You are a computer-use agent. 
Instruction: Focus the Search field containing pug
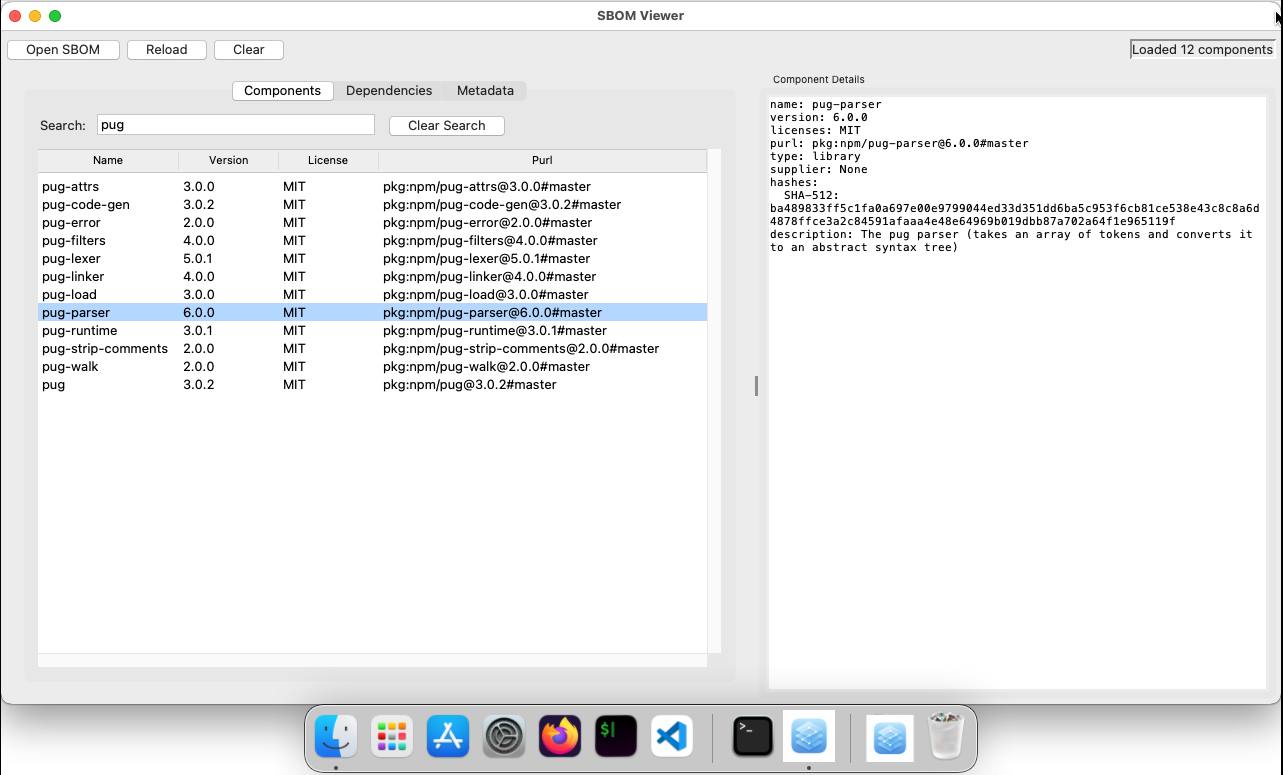tap(236, 125)
